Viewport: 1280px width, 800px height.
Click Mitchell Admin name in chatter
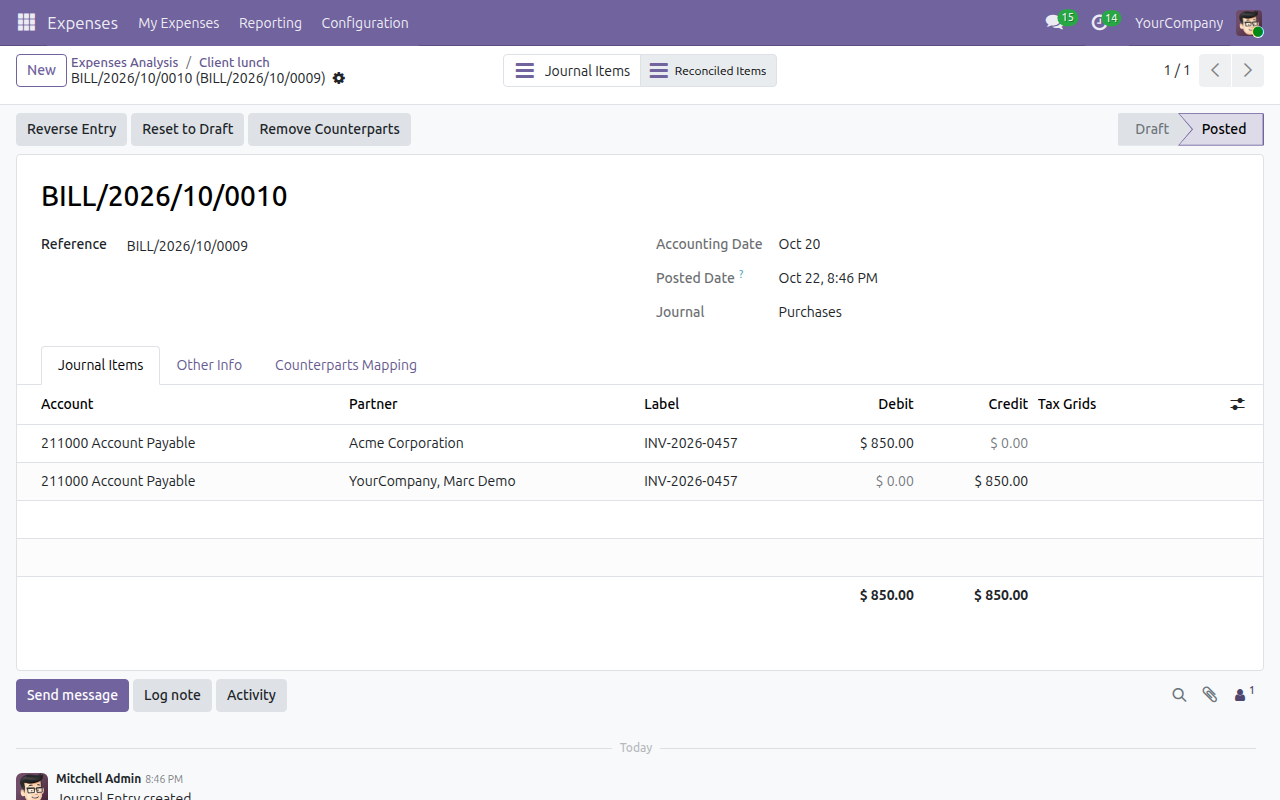(98, 778)
